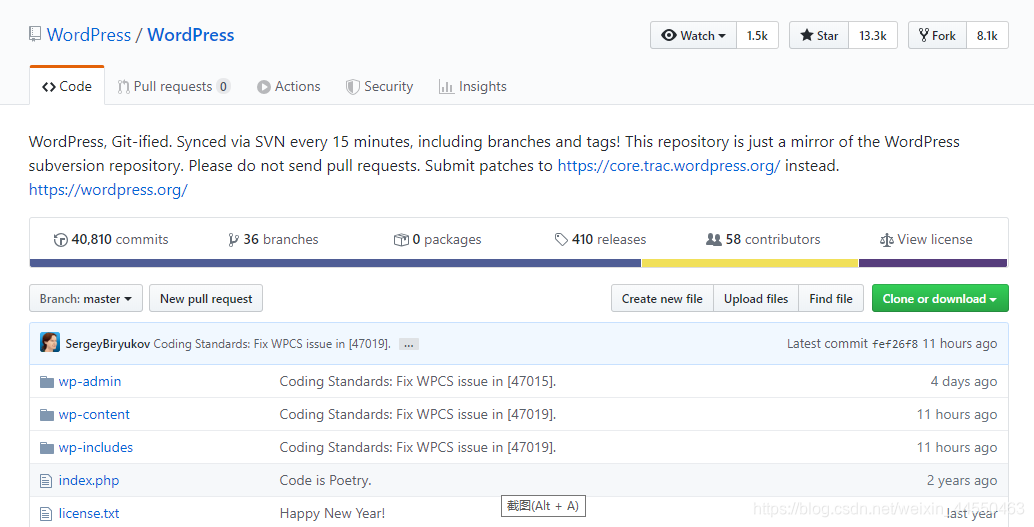Click the index.php file icon
The image size is (1034, 527).
coord(46,481)
